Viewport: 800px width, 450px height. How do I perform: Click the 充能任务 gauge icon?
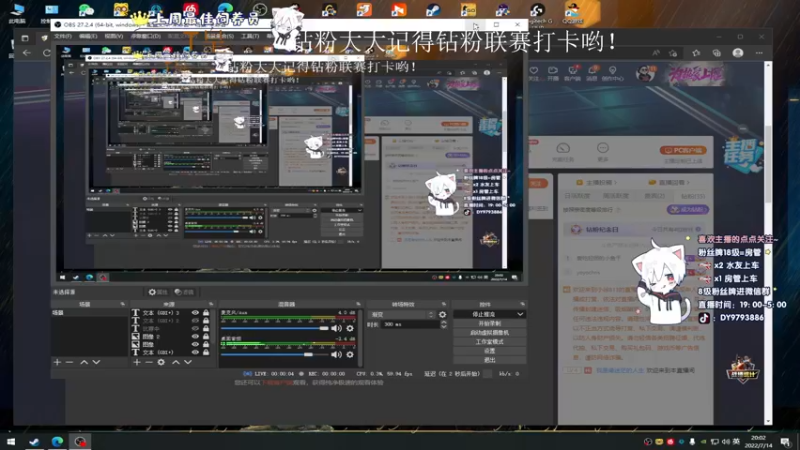click(x=563, y=148)
